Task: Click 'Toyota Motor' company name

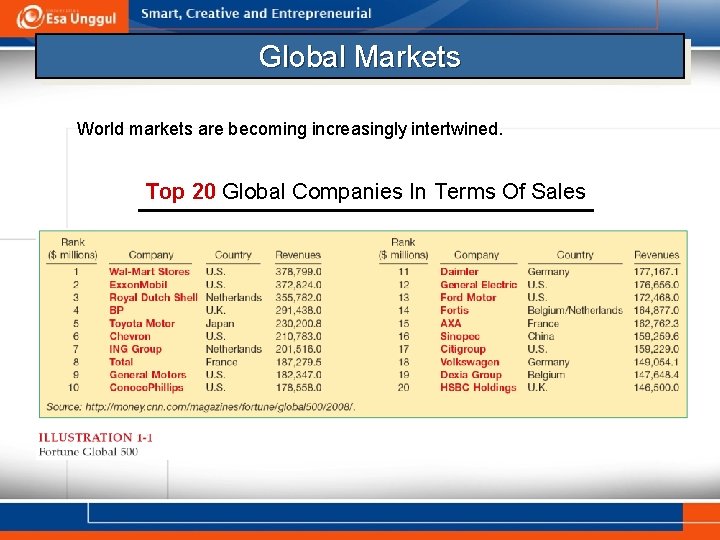Action: tap(142, 323)
